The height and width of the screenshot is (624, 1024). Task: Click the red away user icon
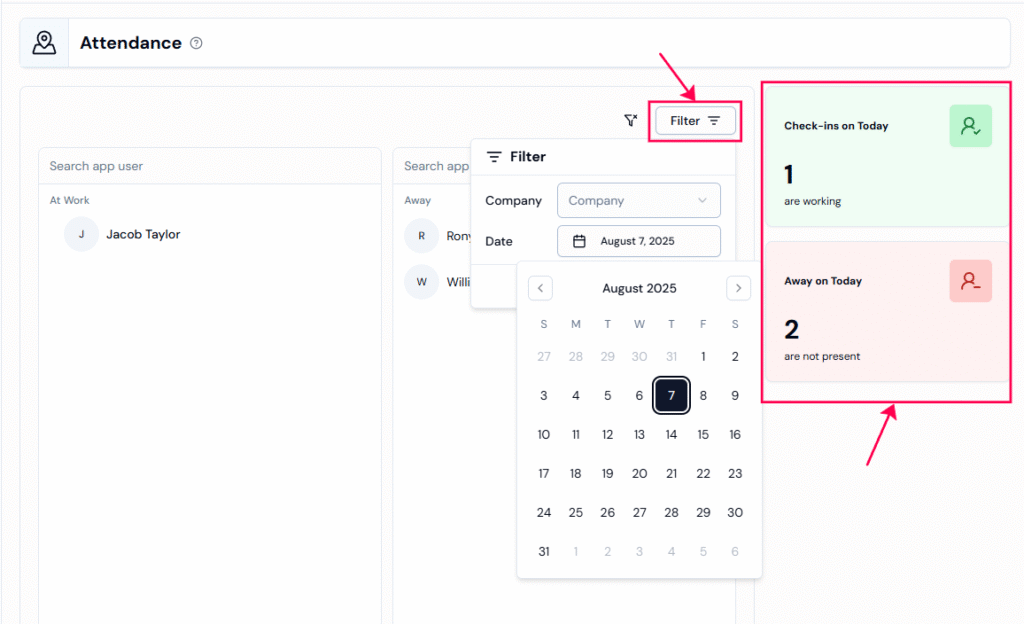click(970, 281)
